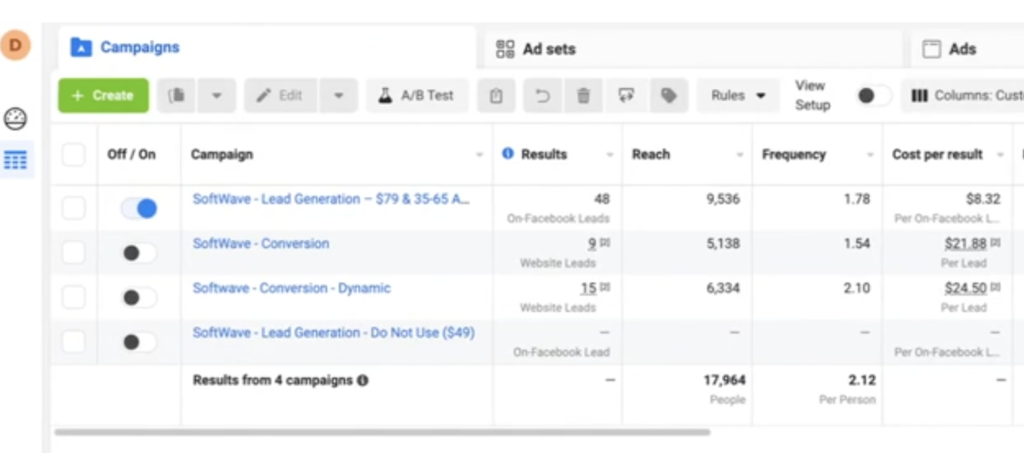
Task: Click the green Create button
Action: click(103, 95)
